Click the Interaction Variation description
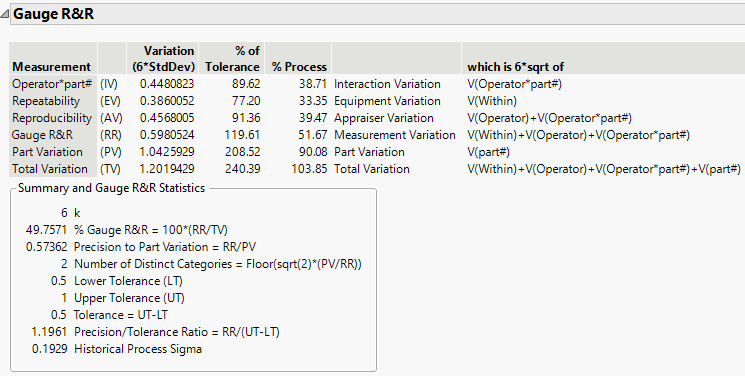Image resolution: width=745 pixels, height=376 pixels. point(387,84)
